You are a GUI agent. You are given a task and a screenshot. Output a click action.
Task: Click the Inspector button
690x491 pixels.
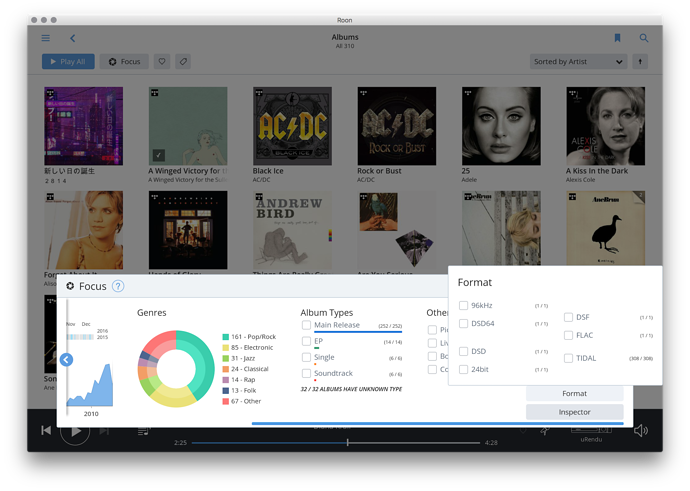pos(574,412)
